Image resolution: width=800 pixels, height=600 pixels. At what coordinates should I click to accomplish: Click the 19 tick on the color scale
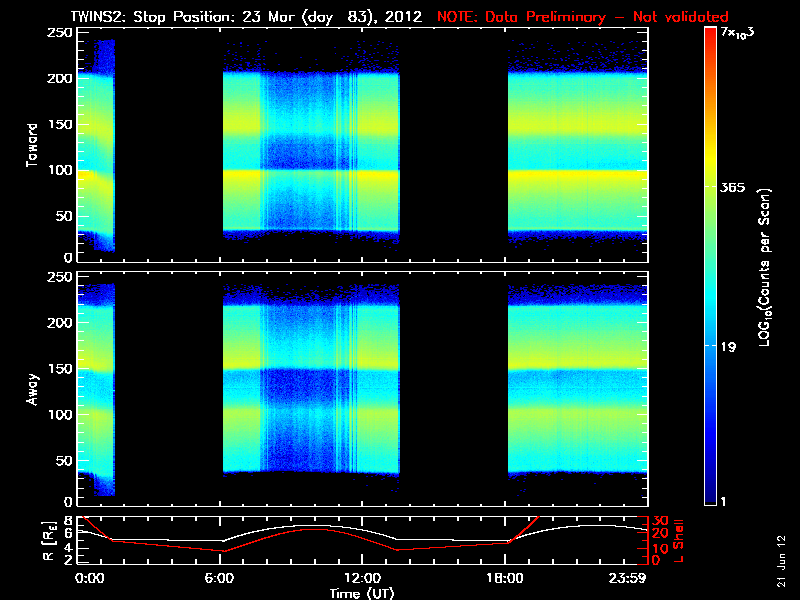click(729, 347)
